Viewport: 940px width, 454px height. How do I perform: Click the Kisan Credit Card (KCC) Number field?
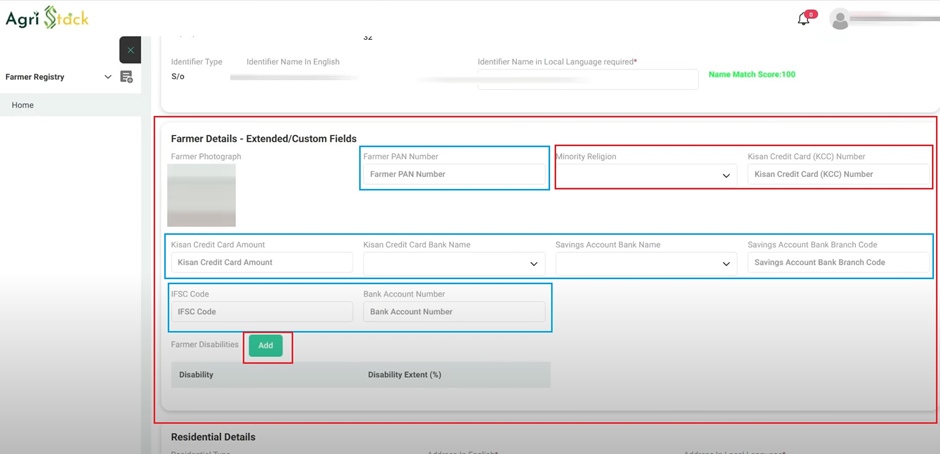[839, 175]
